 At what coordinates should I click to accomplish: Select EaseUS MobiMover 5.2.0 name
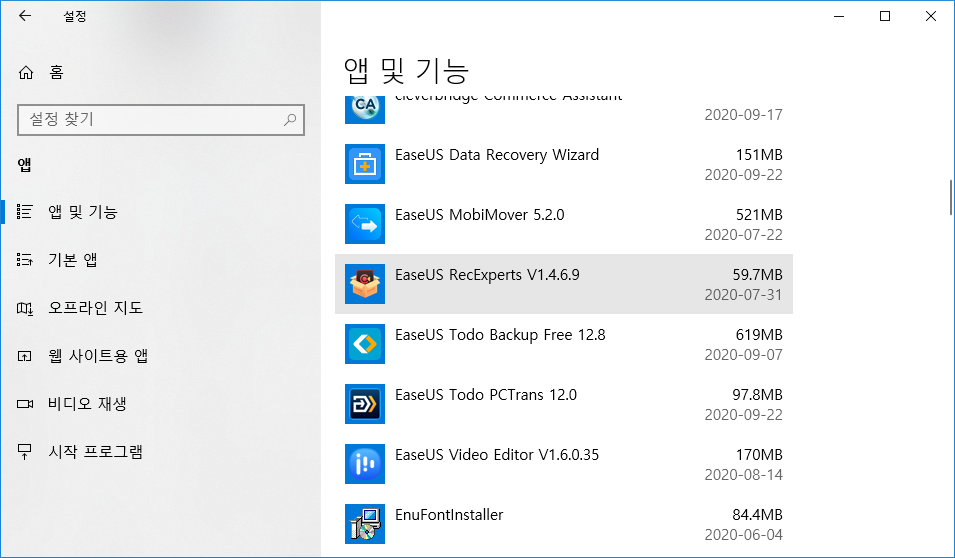[x=480, y=215]
